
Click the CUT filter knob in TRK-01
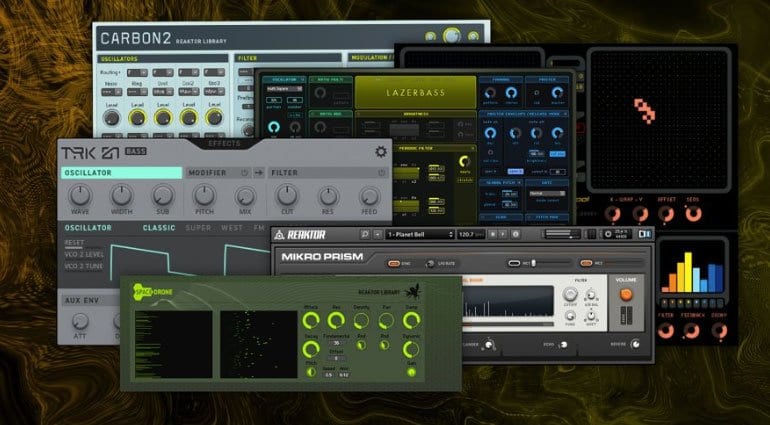[287, 196]
